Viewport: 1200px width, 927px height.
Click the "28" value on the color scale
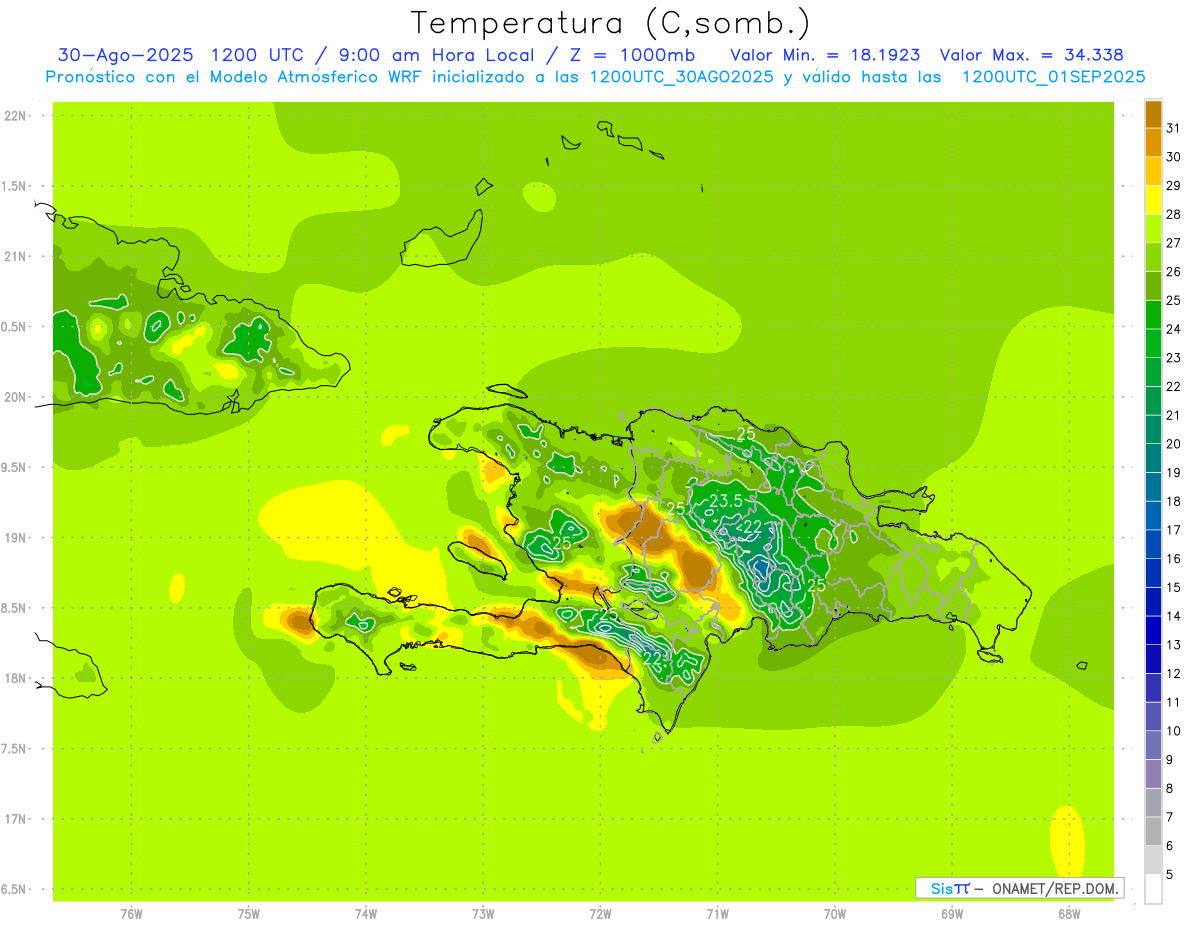pyautogui.click(x=1174, y=214)
